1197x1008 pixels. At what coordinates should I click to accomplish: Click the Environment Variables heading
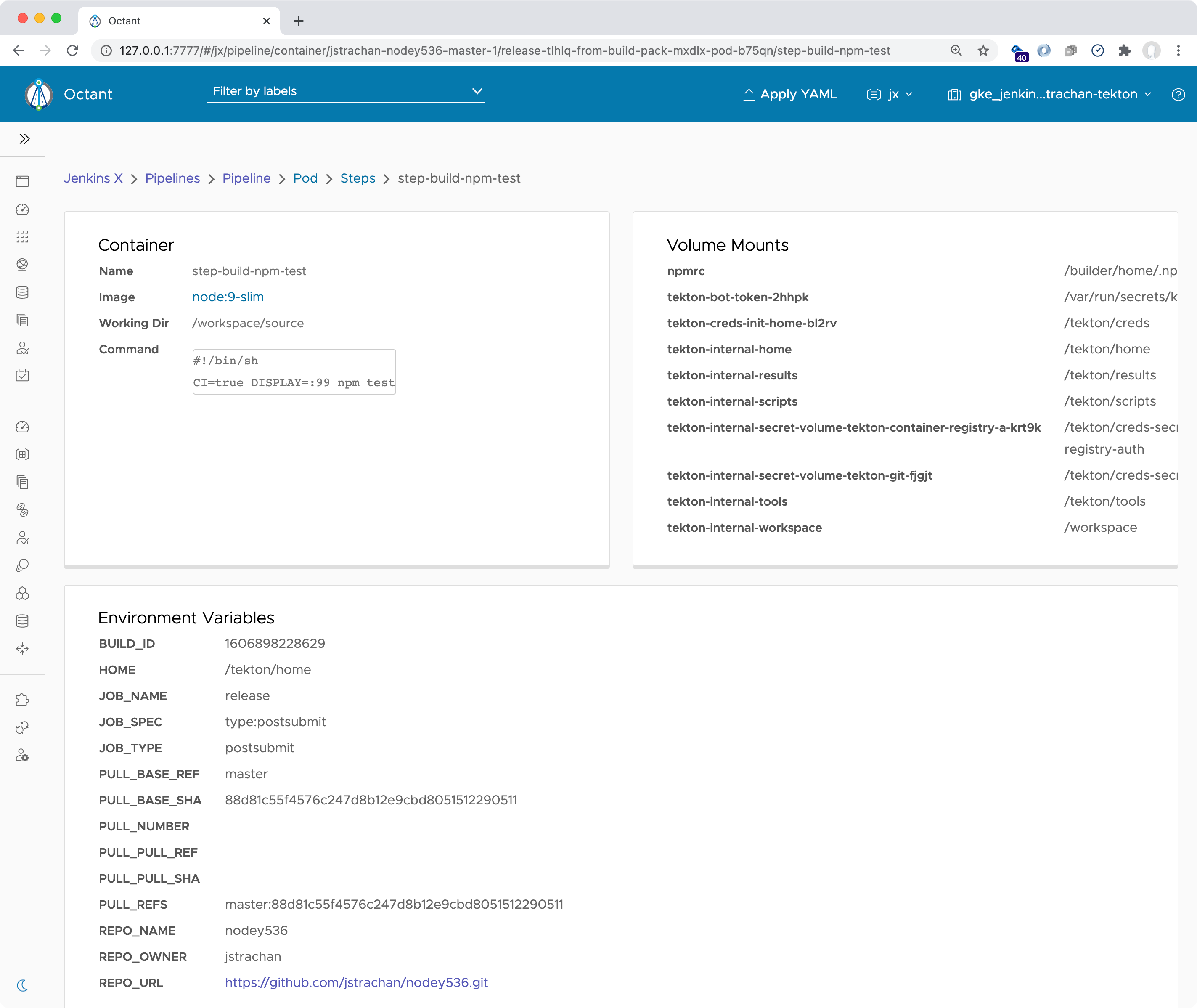tap(186, 618)
